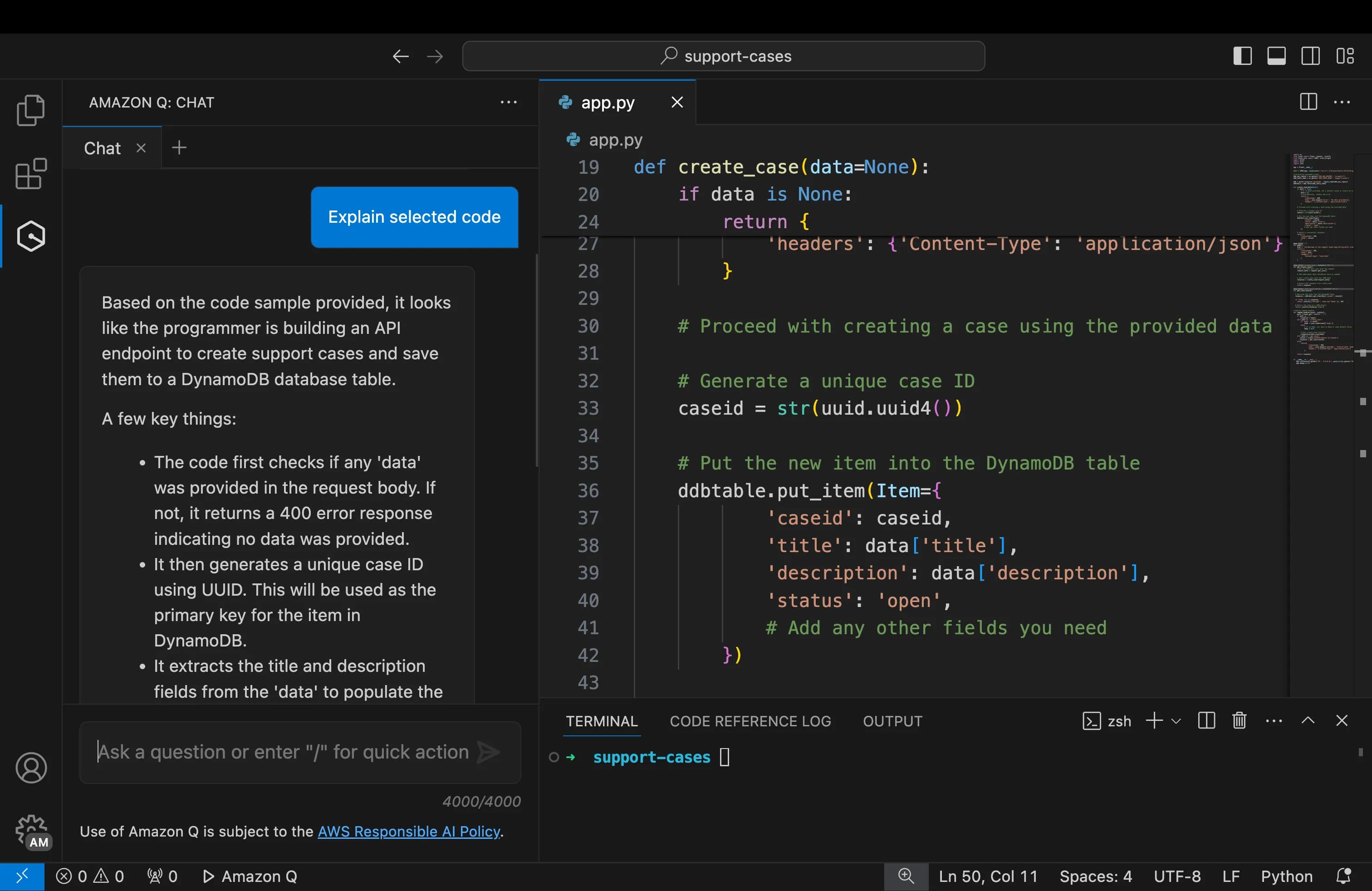Split the editor using the split icon
The width and height of the screenshot is (1372, 891).
[1308, 102]
